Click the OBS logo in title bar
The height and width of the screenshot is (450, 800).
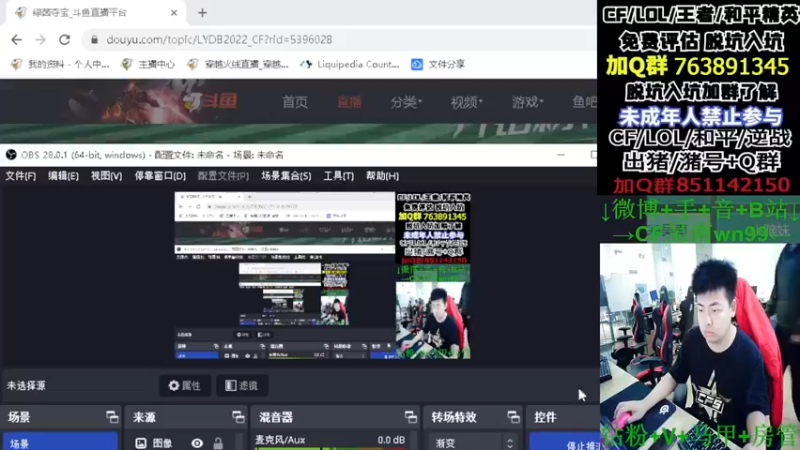(x=11, y=155)
